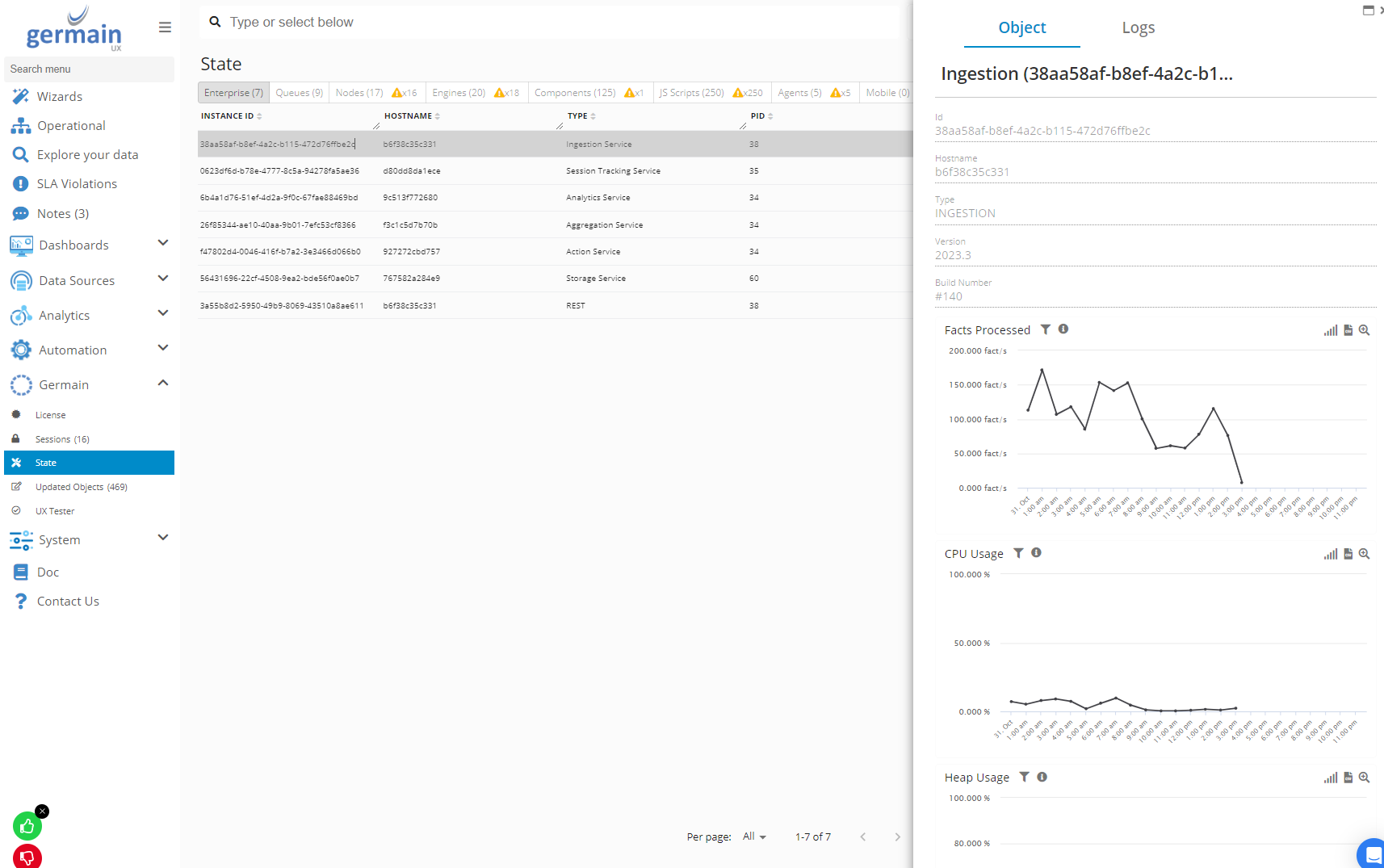The image size is (1384, 868).
Task: Click the red thumbs-down feedback icon
Action: tap(27, 857)
